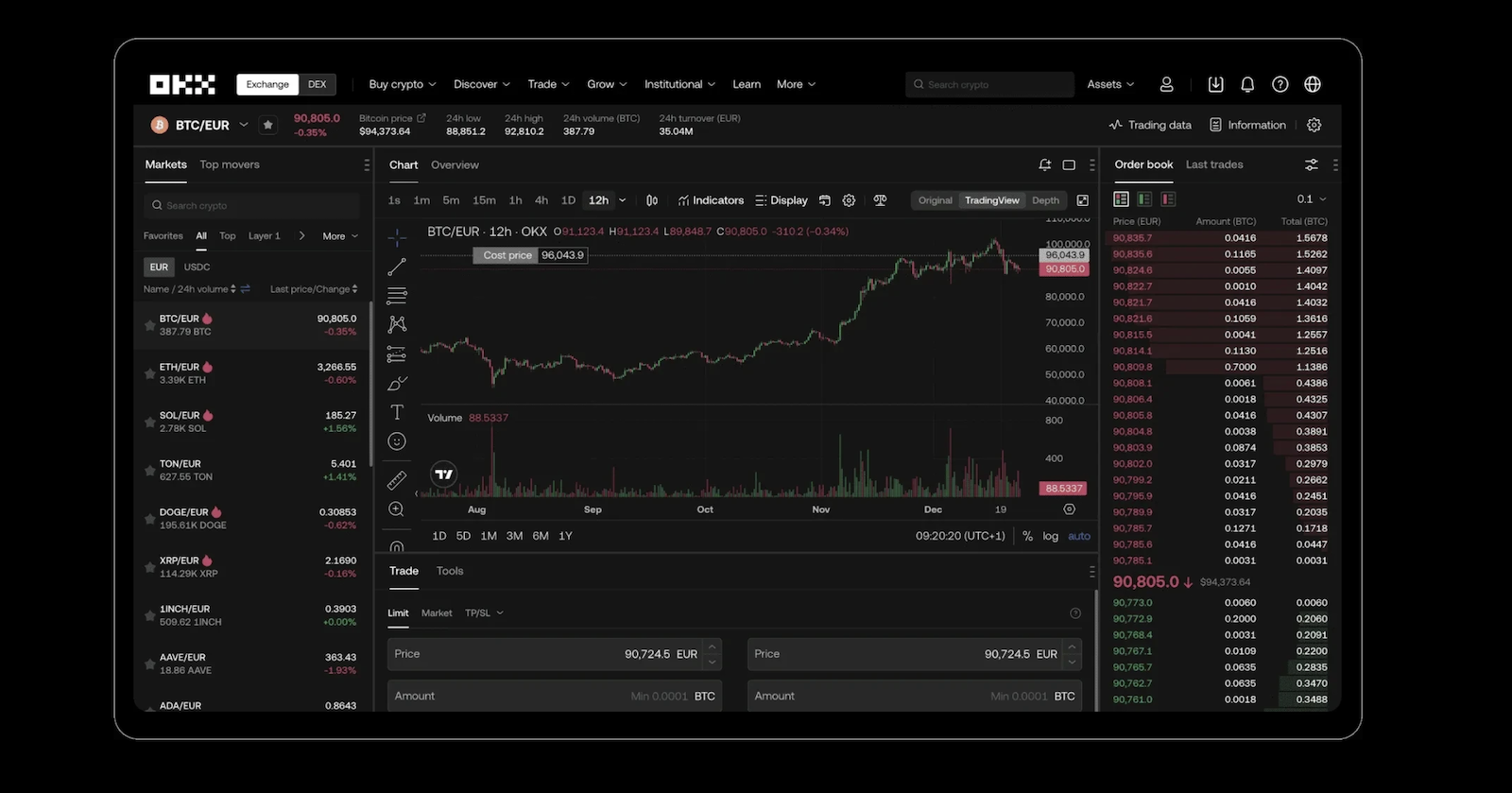Switch to the Top movers tab
This screenshot has height=793, width=1512.
230,164
